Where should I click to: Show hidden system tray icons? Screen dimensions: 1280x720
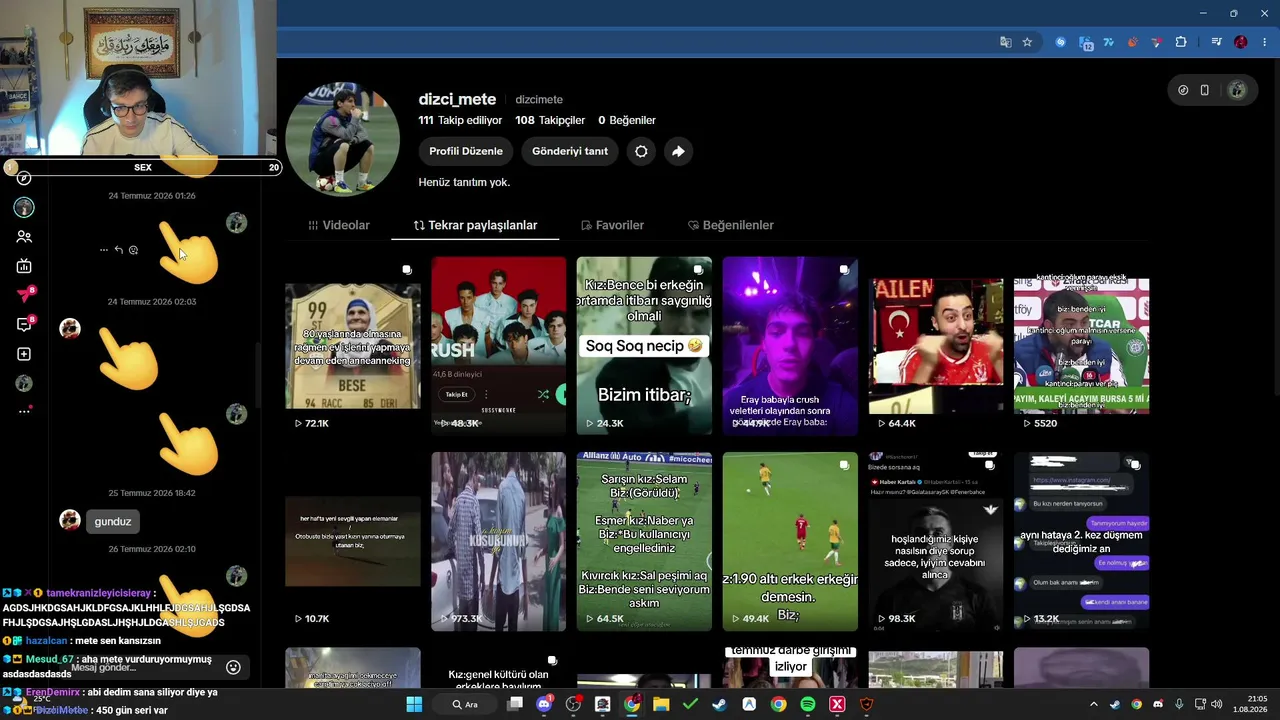[1093, 704]
